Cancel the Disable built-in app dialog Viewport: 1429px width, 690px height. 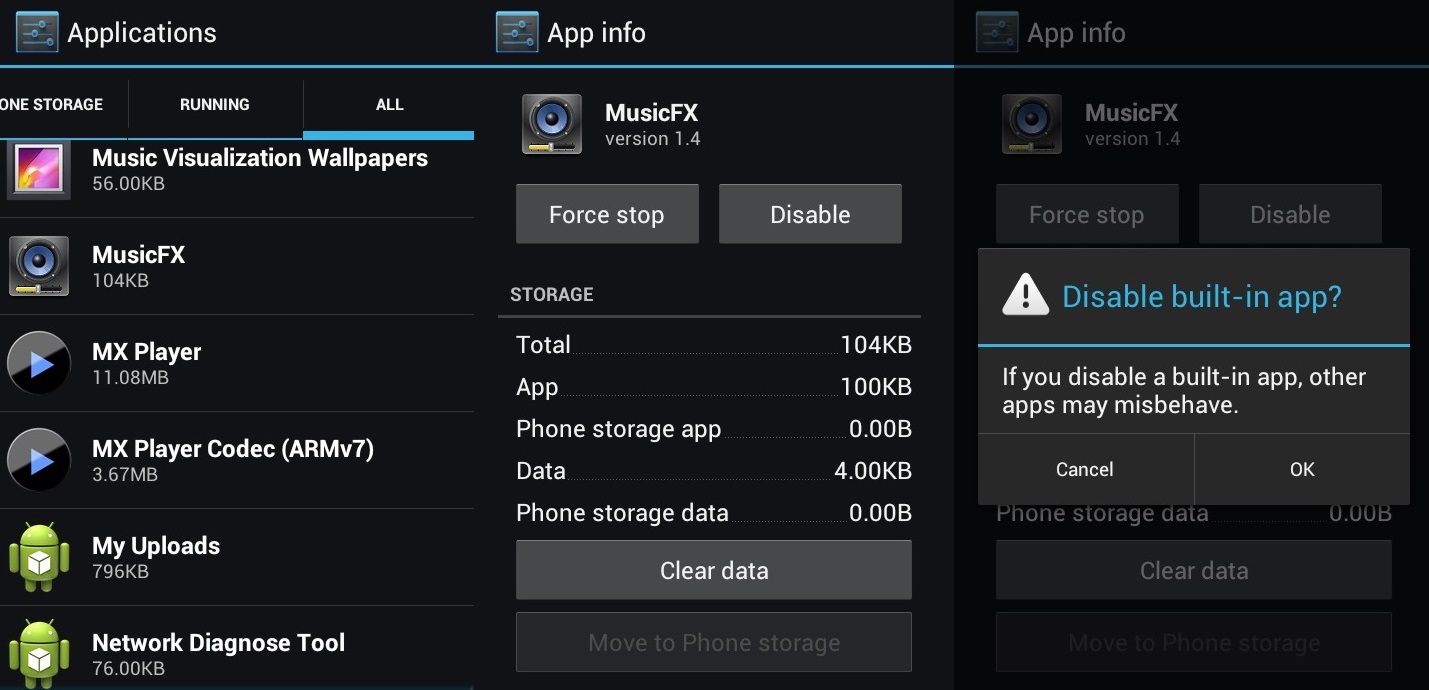pyautogui.click(x=1085, y=469)
